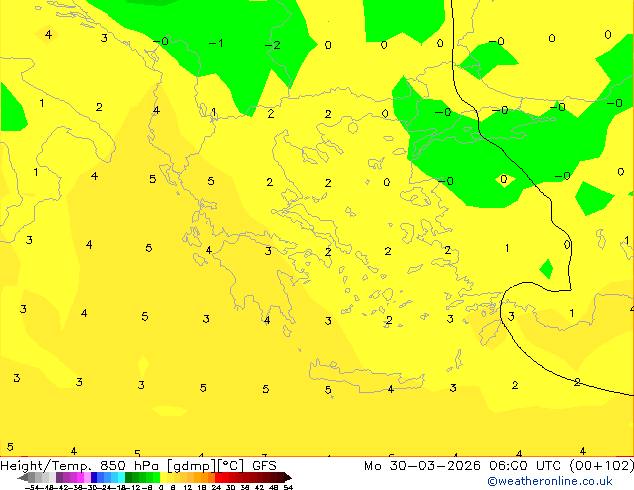634x490 pixels.
Task: Pick the dark maroon arrow end of legend
Action: (x=288, y=477)
